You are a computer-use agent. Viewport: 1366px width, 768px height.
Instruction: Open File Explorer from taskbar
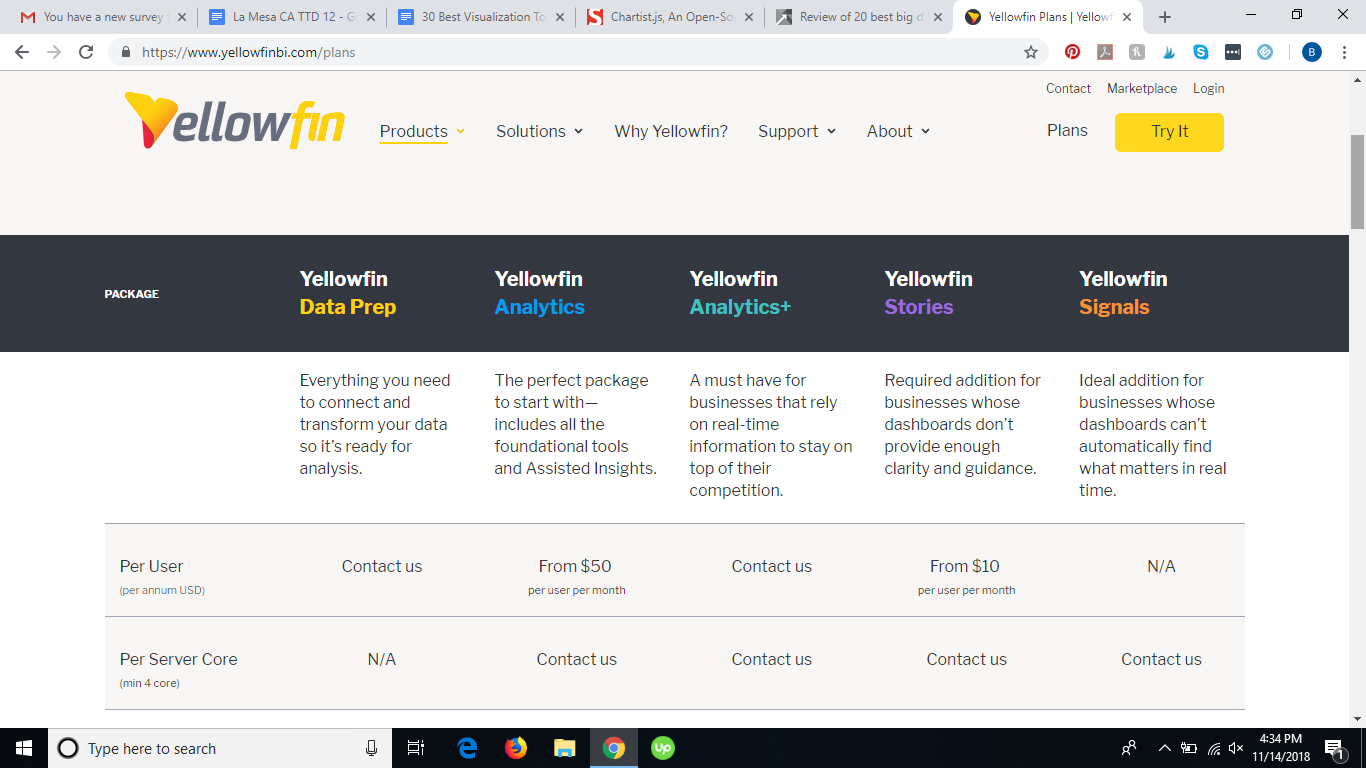[565, 748]
